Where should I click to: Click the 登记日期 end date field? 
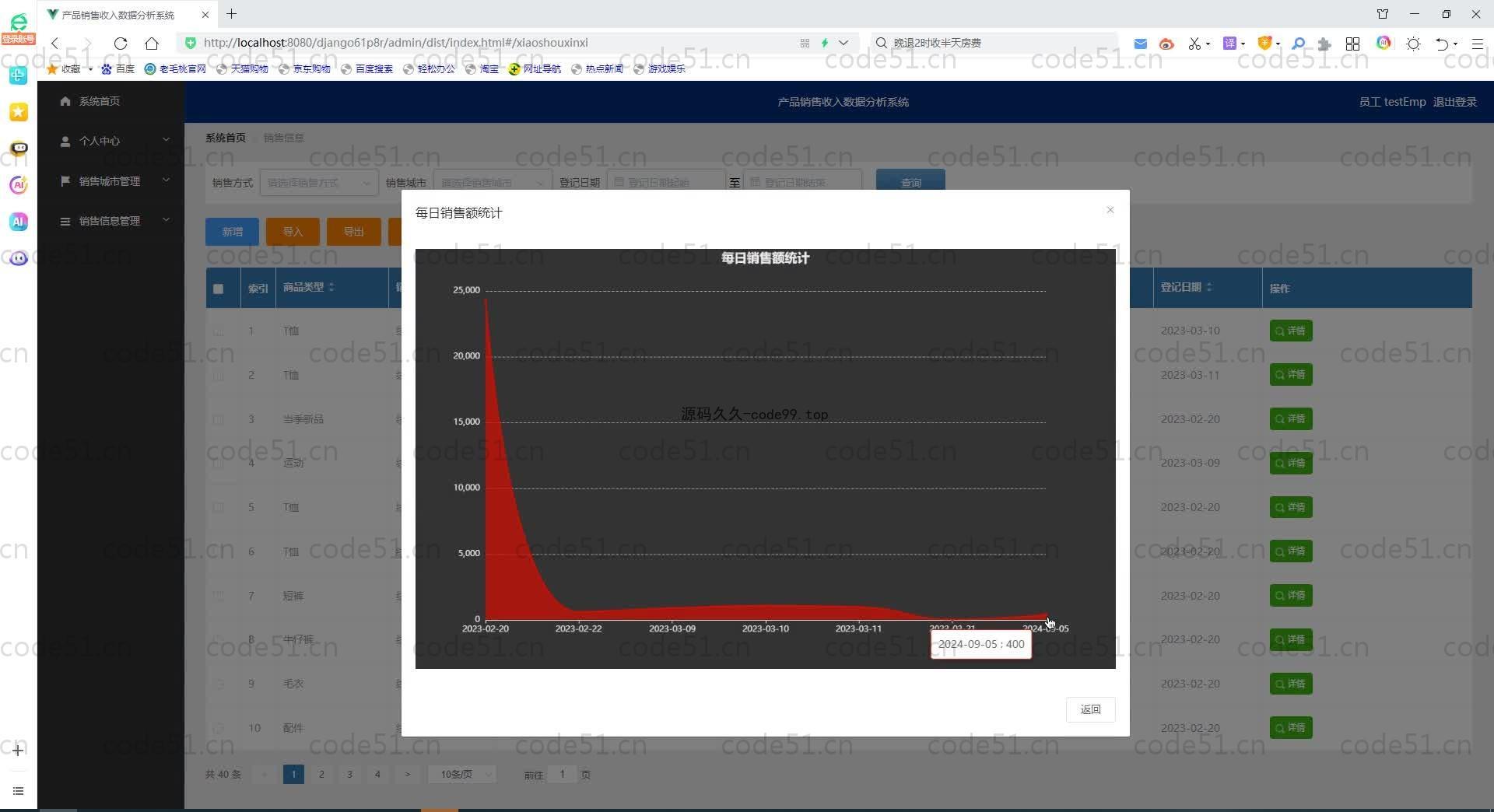pyautogui.click(x=802, y=183)
